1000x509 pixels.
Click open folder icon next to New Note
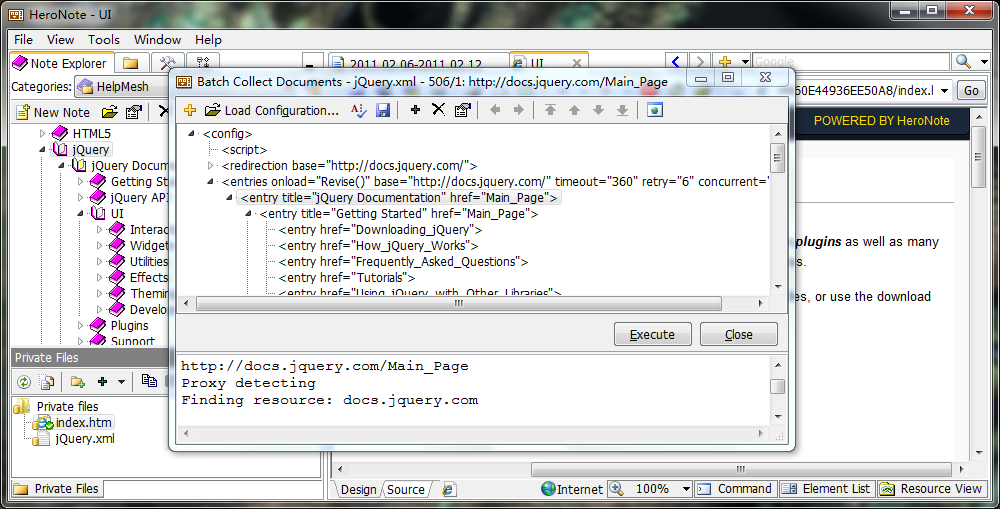[110, 112]
